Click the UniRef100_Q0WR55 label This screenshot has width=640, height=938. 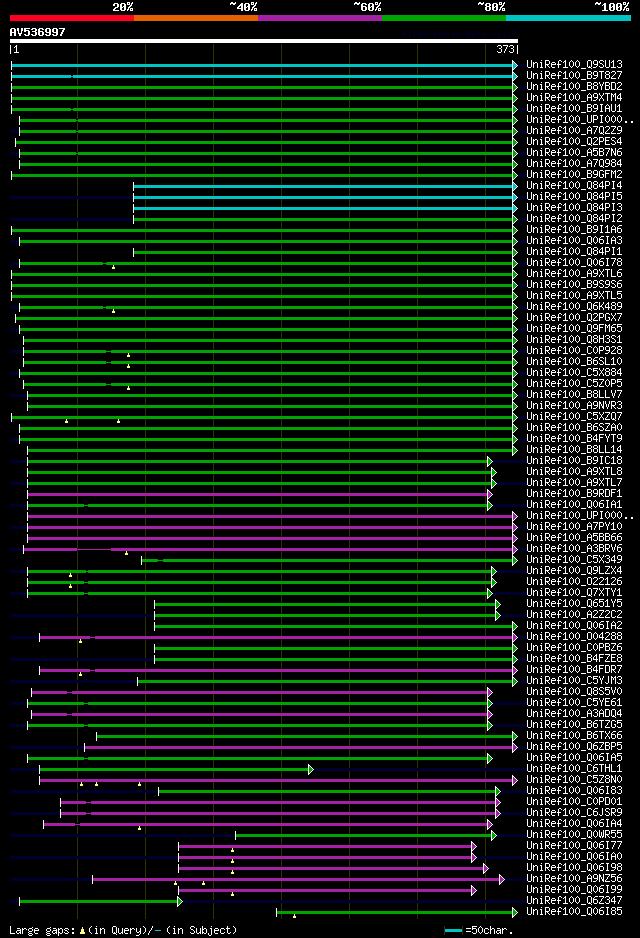574,835
